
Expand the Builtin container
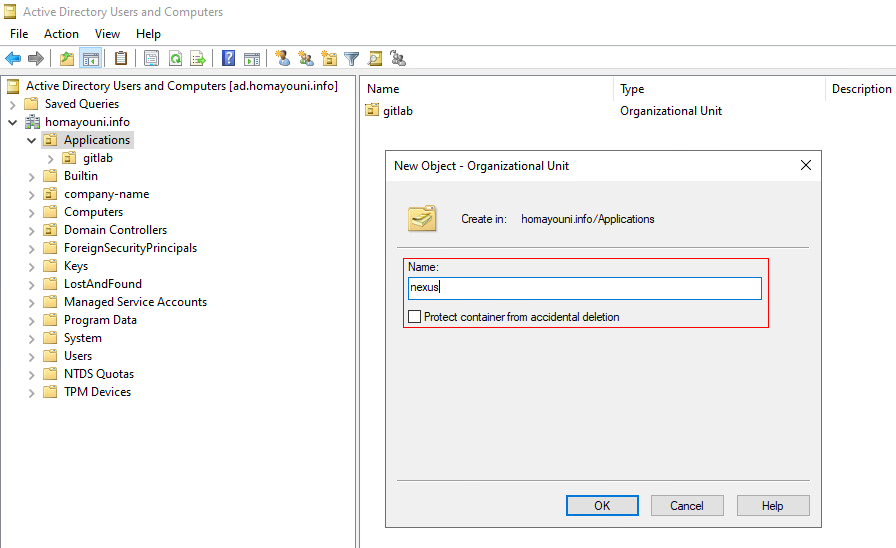point(31,177)
